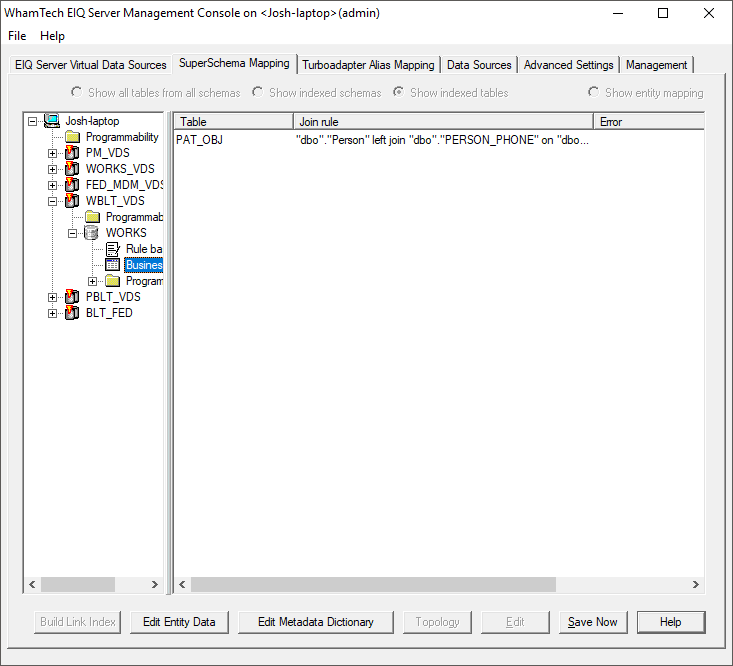Image resolution: width=733 pixels, height=666 pixels.
Task: Click the Josh-laptop computer icon
Action: pos(52,121)
